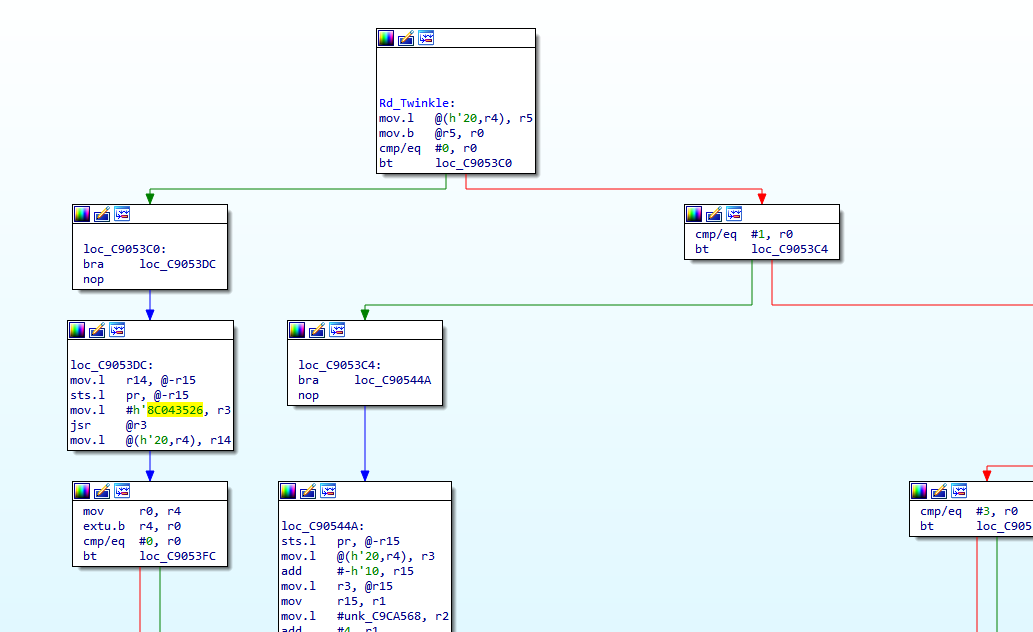Click the pencil icon on loc_C9053C4 node
Screen dimensions: 1033x632
coord(317,330)
